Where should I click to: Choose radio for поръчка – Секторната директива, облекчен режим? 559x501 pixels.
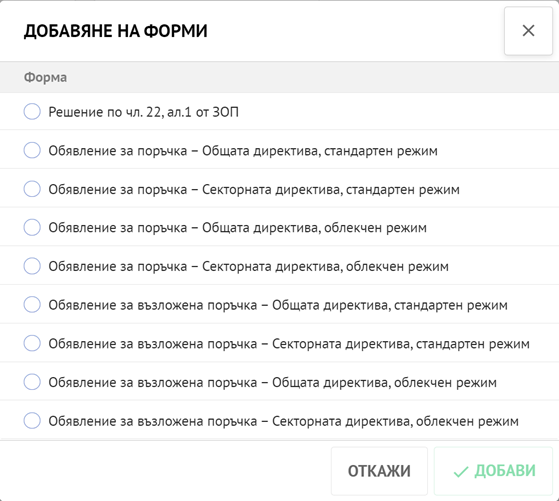pyautogui.click(x=32, y=266)
